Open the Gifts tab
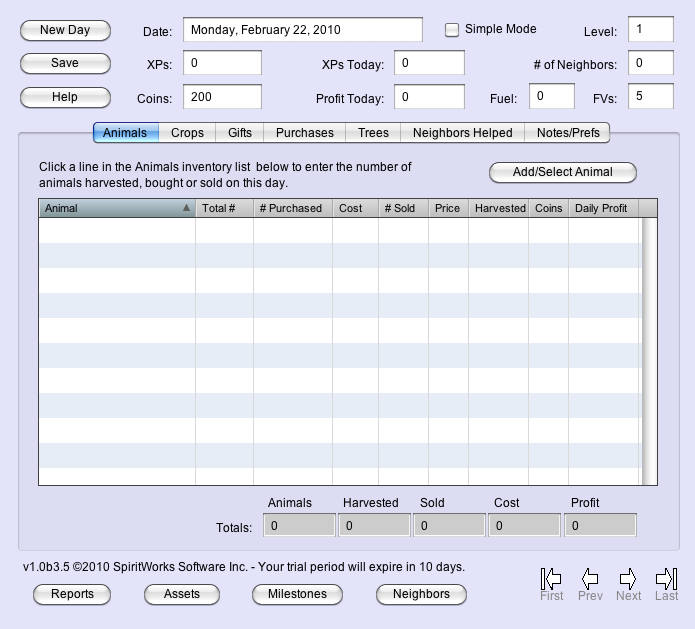This screenshot has height=629, width=695. [240, 133]
